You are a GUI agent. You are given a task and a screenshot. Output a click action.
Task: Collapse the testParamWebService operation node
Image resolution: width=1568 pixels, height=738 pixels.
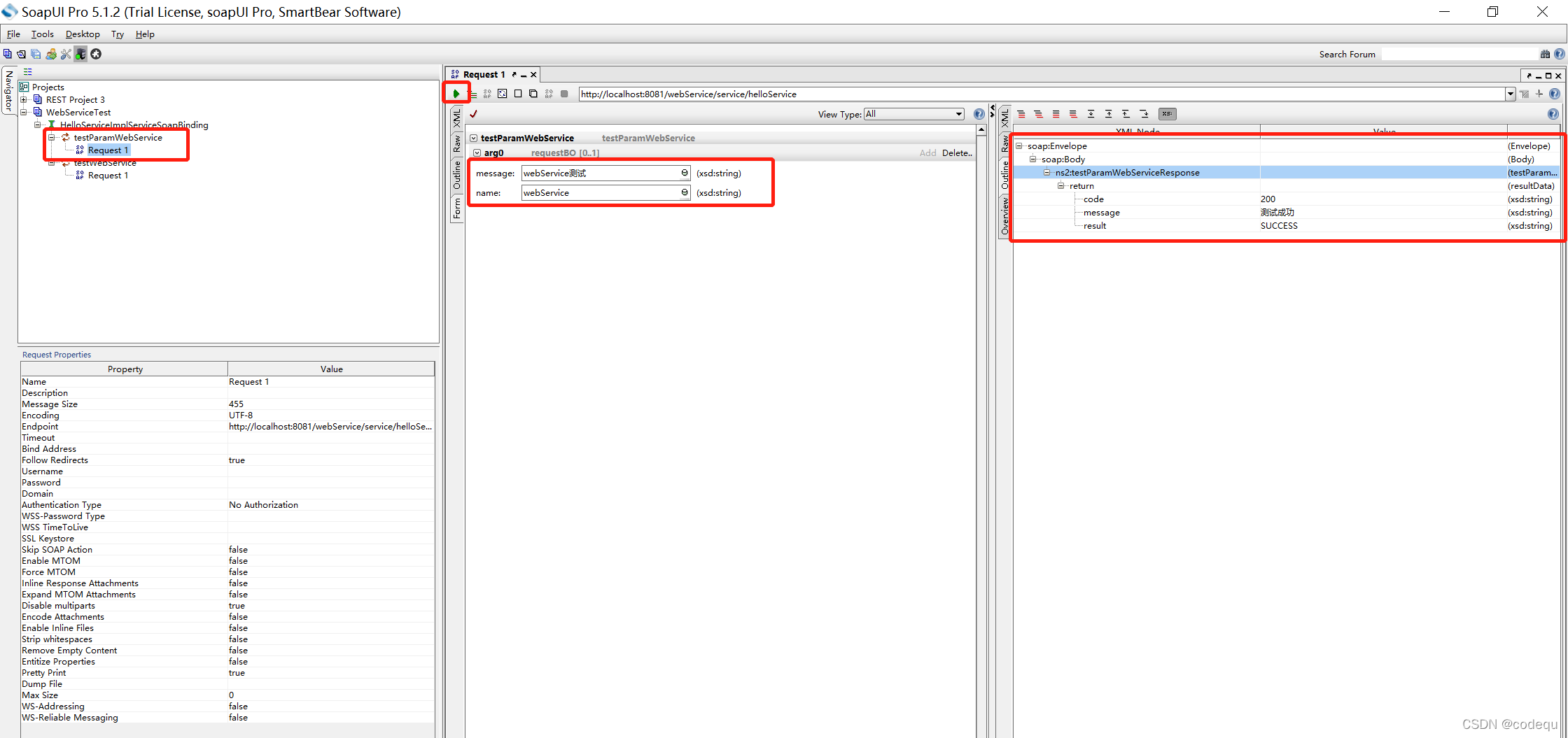52,138
